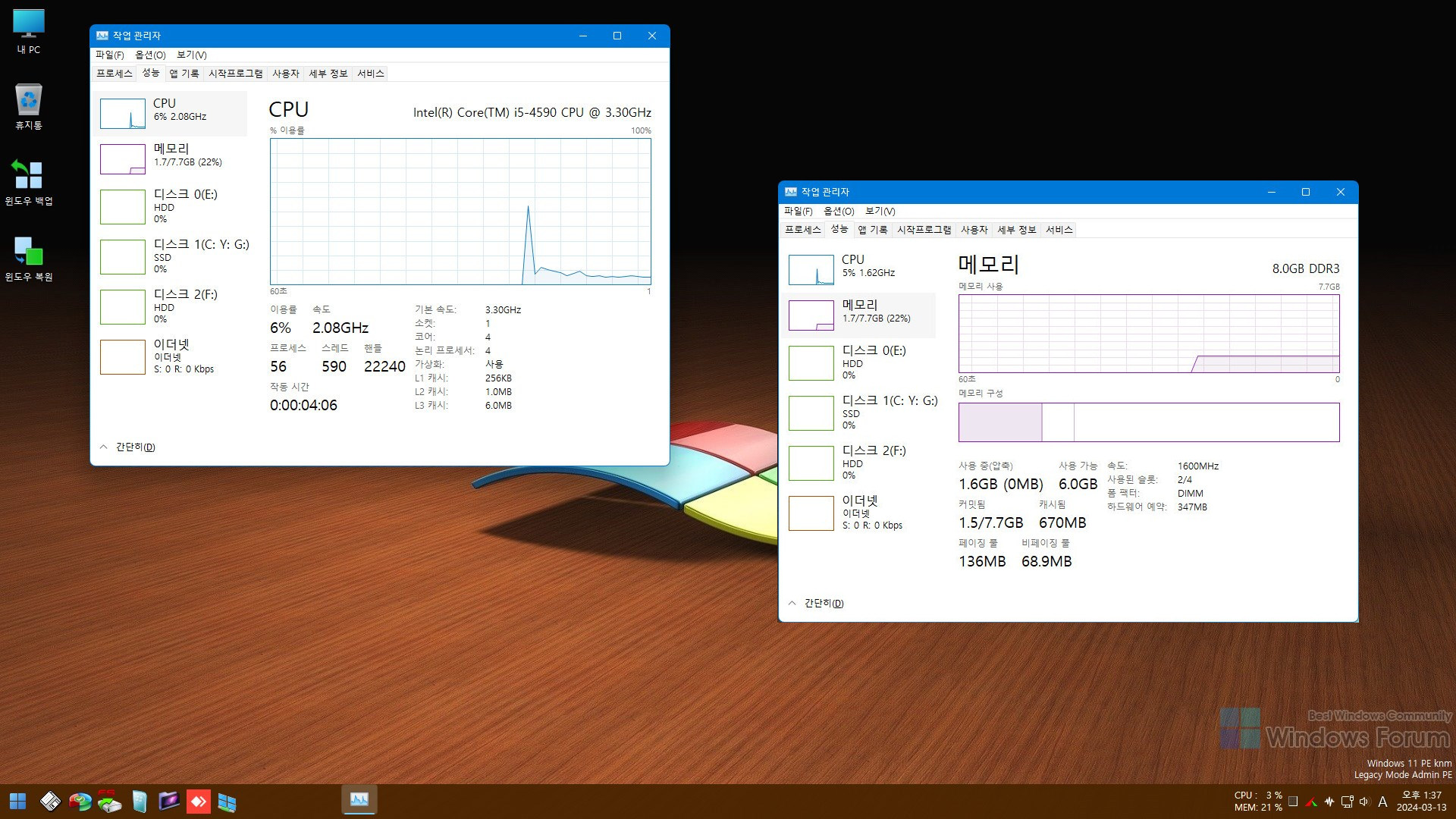Select CPU item in the memory-view Task Manager
Screen dimensions: 1456x819
[x=861, y=270]
